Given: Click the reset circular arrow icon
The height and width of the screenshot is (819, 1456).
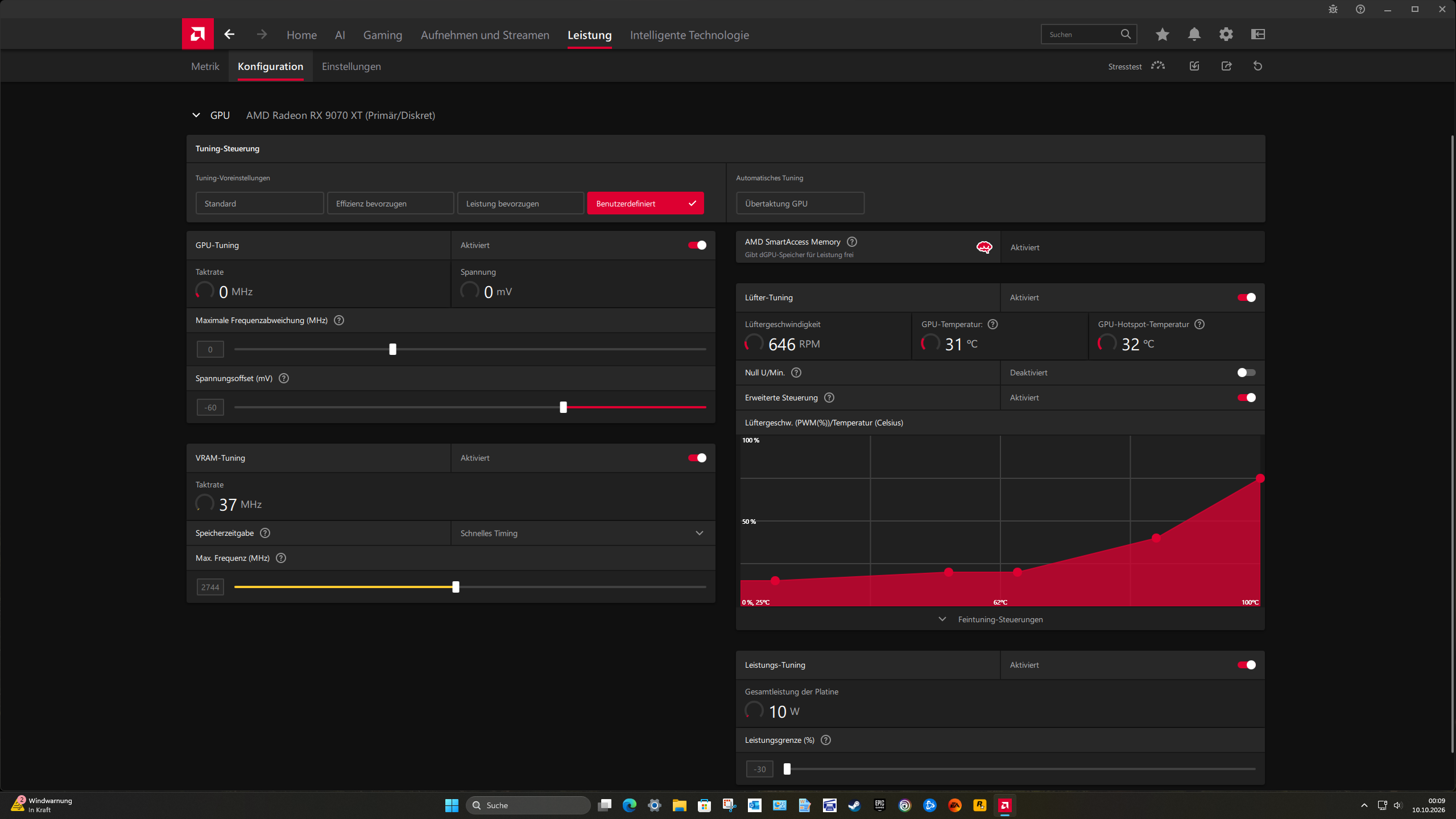Looking at the screenshot, I should pos(1258,66).
